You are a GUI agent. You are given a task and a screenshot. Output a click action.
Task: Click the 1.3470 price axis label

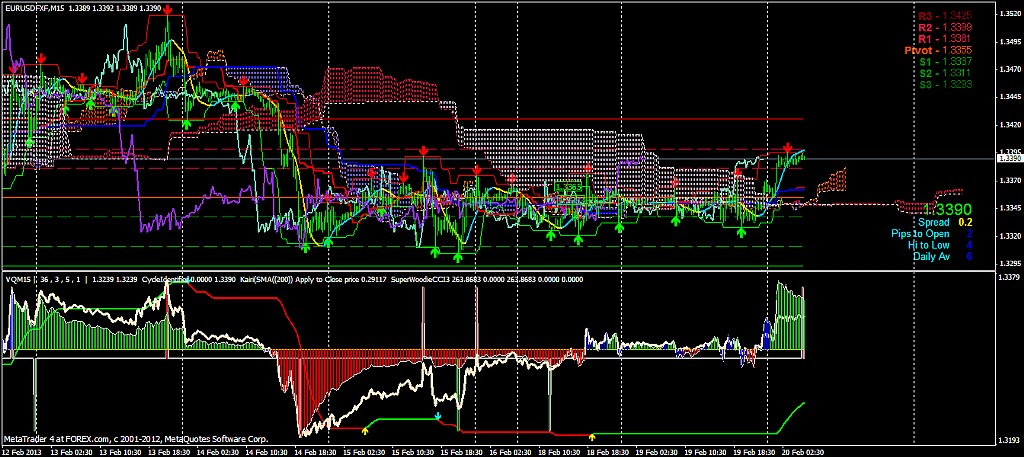pos(1008,69)
